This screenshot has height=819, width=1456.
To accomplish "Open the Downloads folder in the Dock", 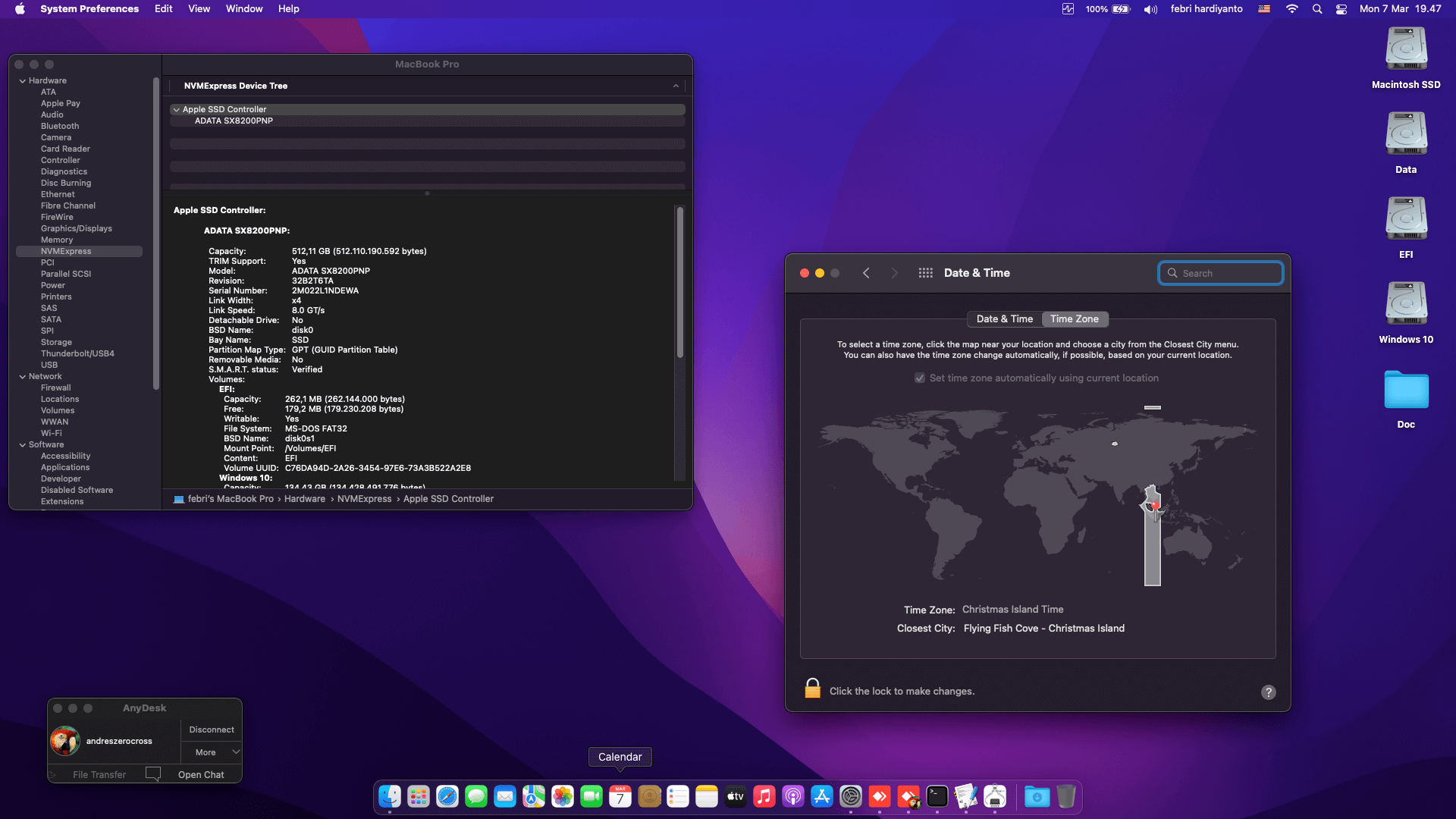I will click(x=1037, y=796).
